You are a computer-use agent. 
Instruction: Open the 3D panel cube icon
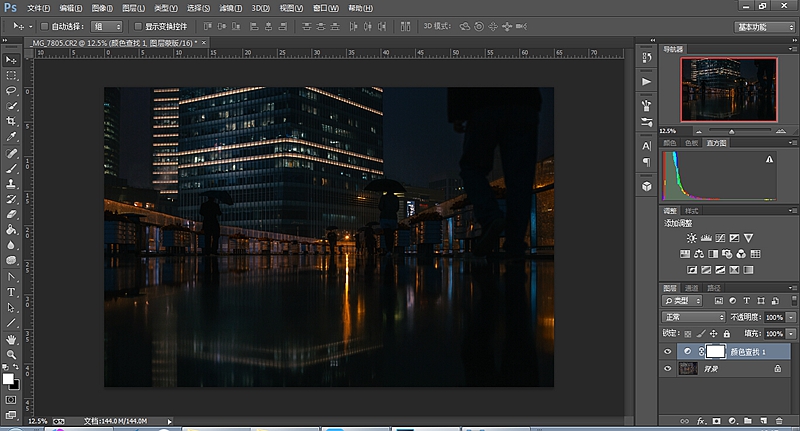pyautogui.click(x=646, y=186)
